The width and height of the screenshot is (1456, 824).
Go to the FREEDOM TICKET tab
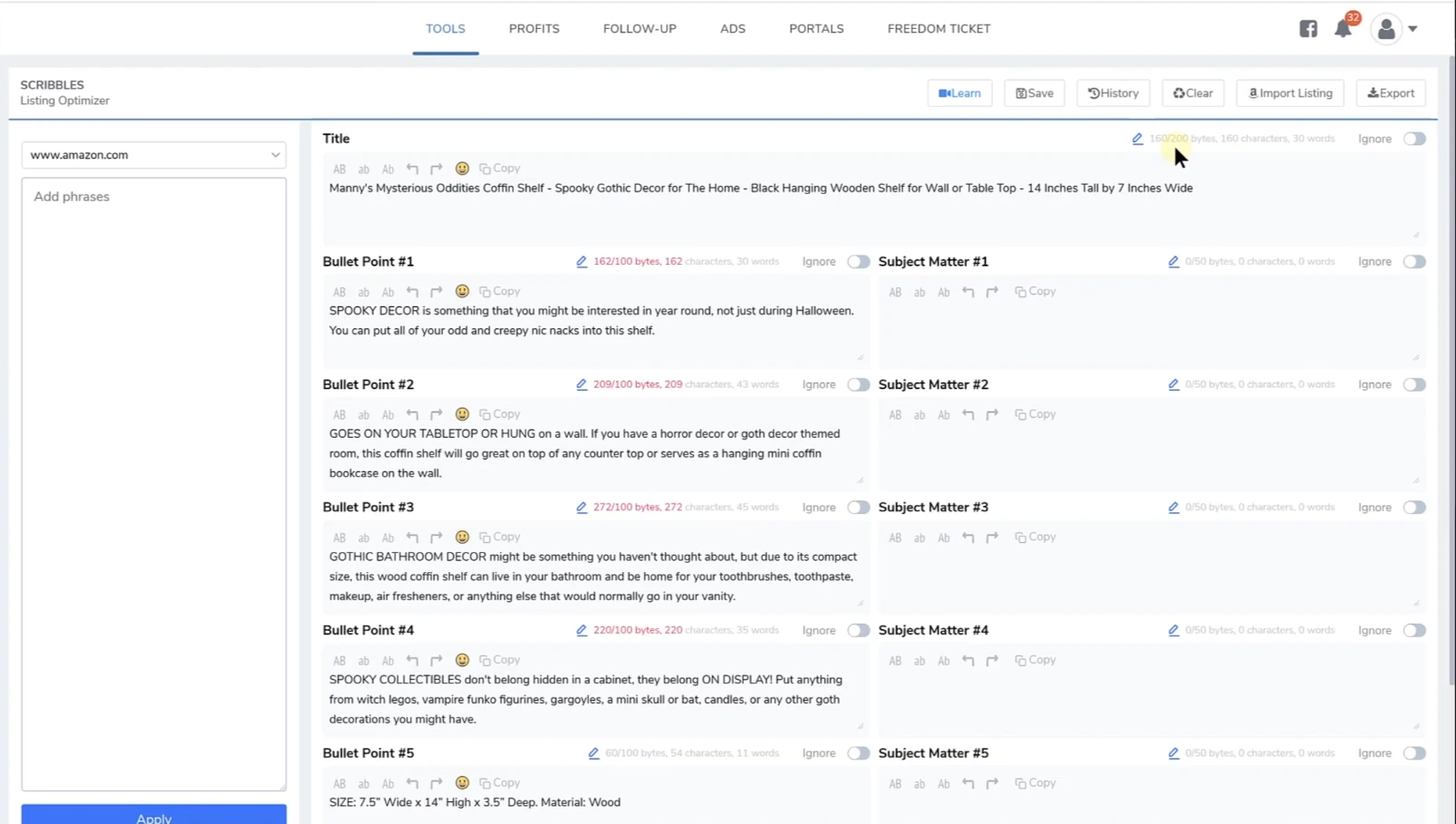coord(939,29)
